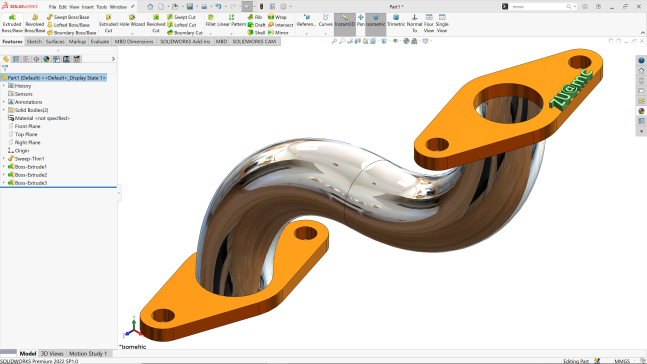Activate the Extruded Cut tool
Screen dimensions: 647x364
(108, 24)
